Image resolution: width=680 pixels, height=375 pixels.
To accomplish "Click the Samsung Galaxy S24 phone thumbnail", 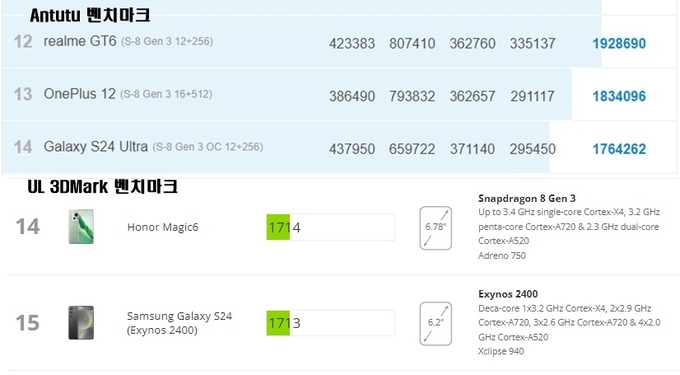I will tap(81, 323).
